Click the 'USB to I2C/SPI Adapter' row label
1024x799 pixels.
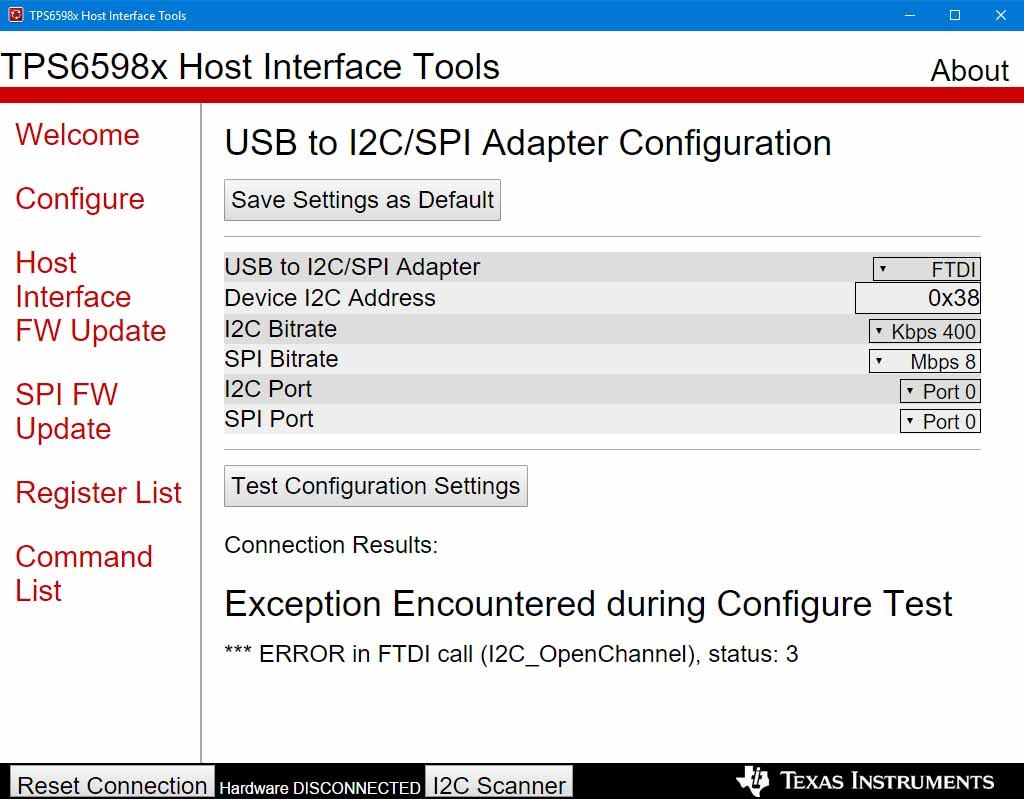[352, 267]
